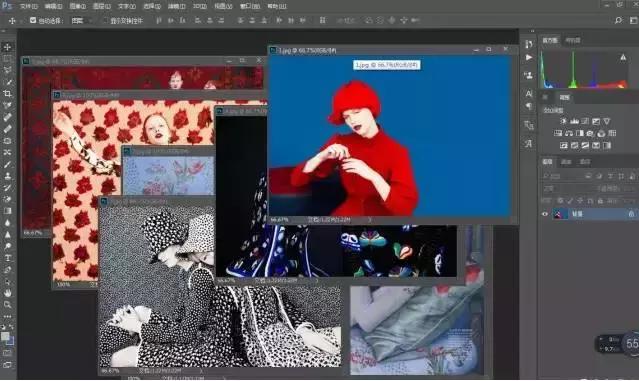The image size is (639, 381).
Task: Select the Rectangular Marquee tool
Action: (7, 59)
